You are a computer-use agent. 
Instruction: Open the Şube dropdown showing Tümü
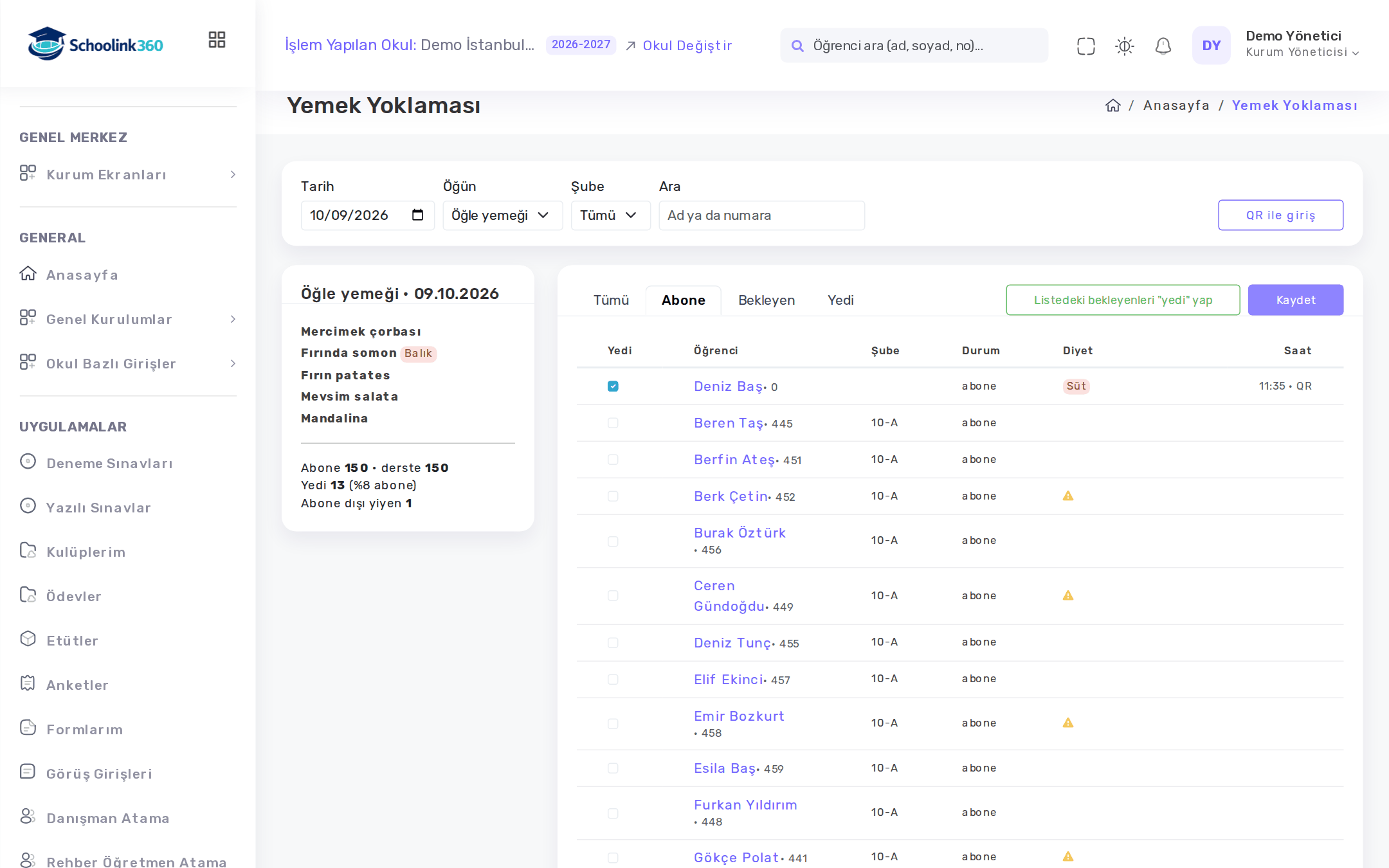click(610, 215)
